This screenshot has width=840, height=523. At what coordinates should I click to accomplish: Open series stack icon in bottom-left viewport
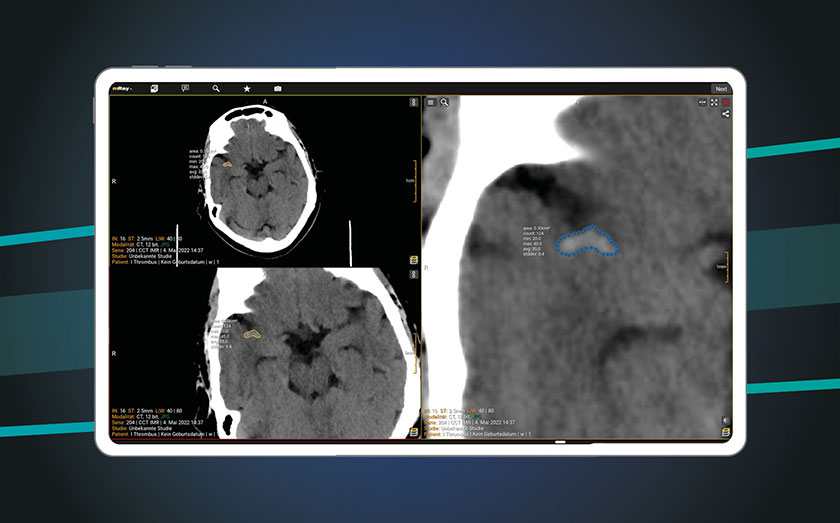[x=413, y=432]
